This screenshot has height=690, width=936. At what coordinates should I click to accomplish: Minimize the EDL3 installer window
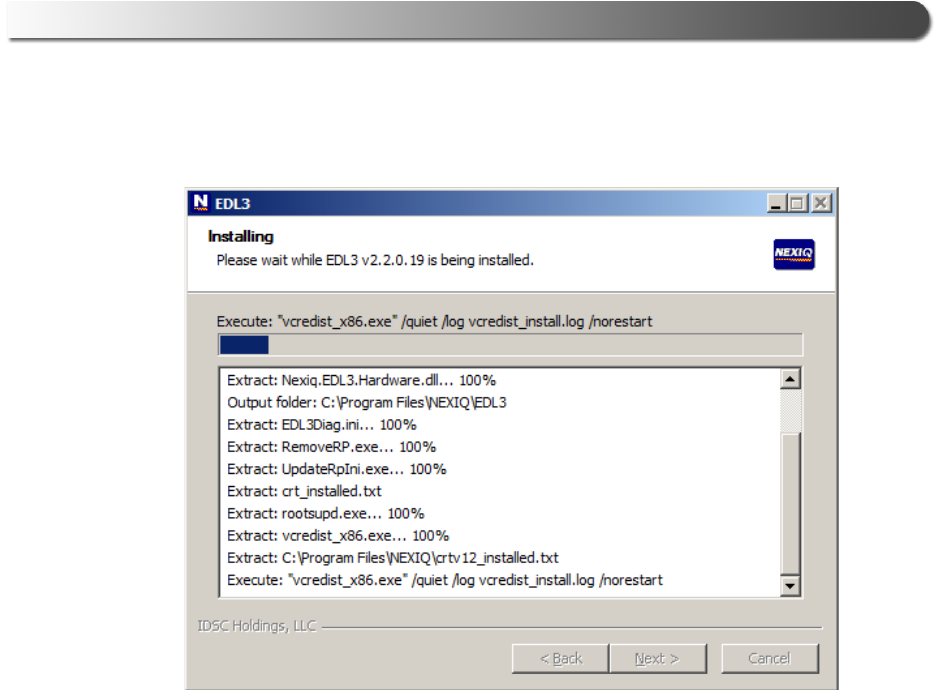[x=776, y=204]
